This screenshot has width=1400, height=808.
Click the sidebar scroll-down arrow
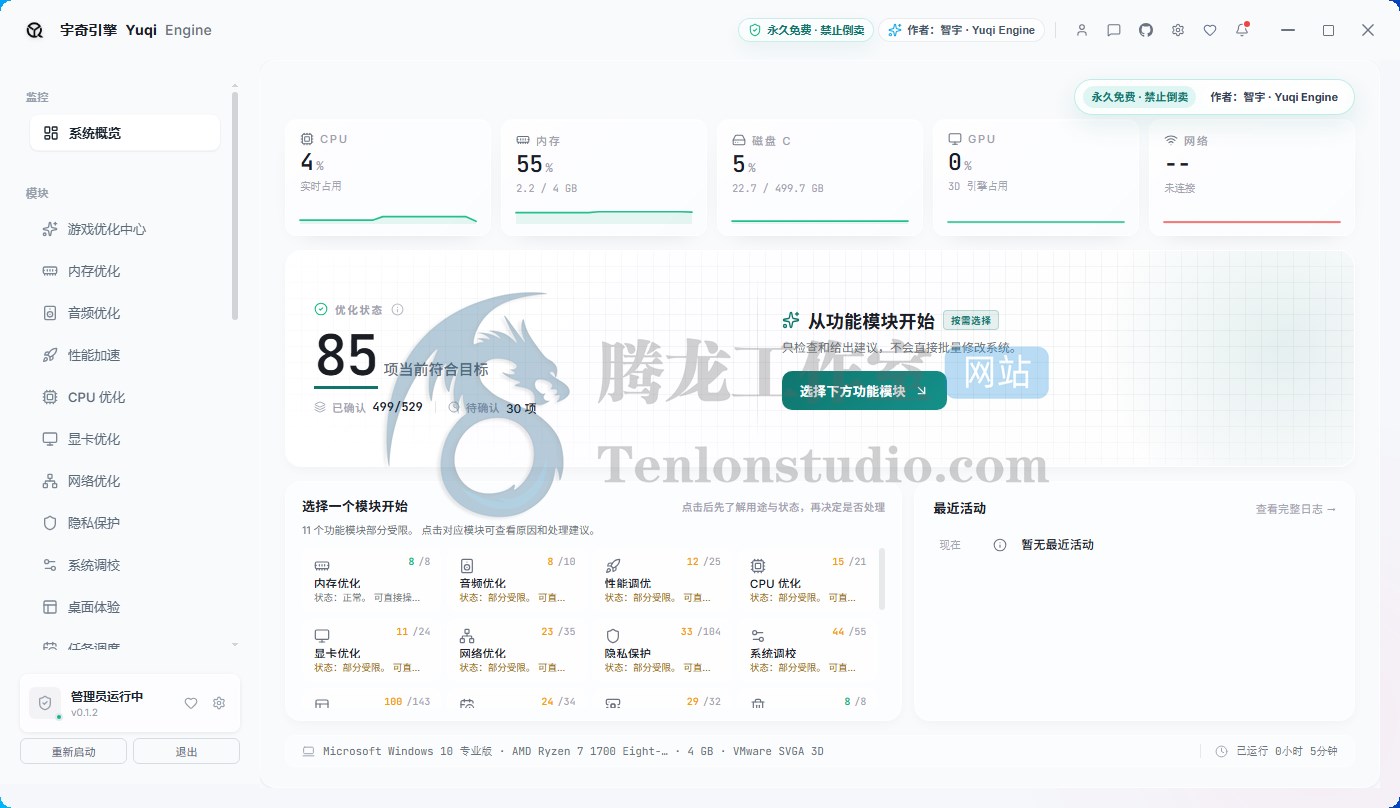[235, 645]
